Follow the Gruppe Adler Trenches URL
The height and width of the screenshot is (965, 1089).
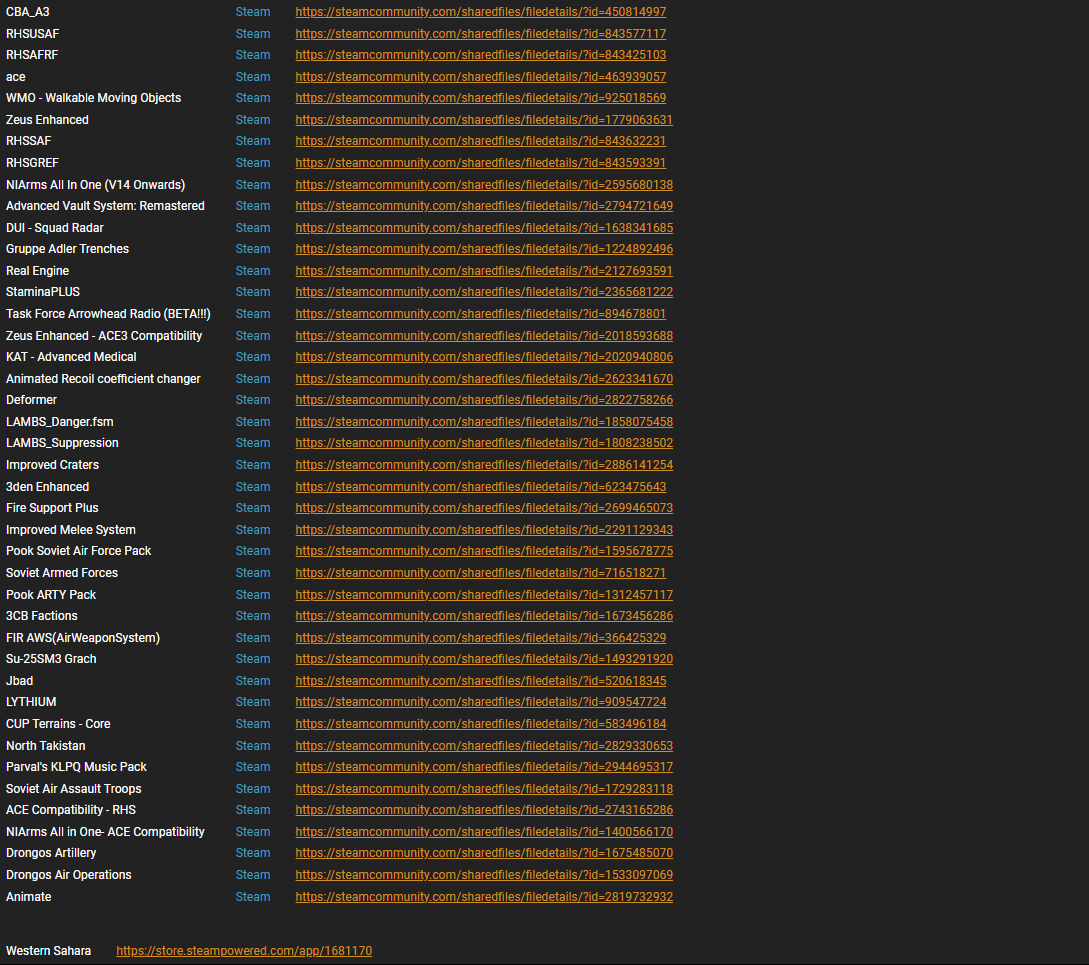tap(484, 249)
